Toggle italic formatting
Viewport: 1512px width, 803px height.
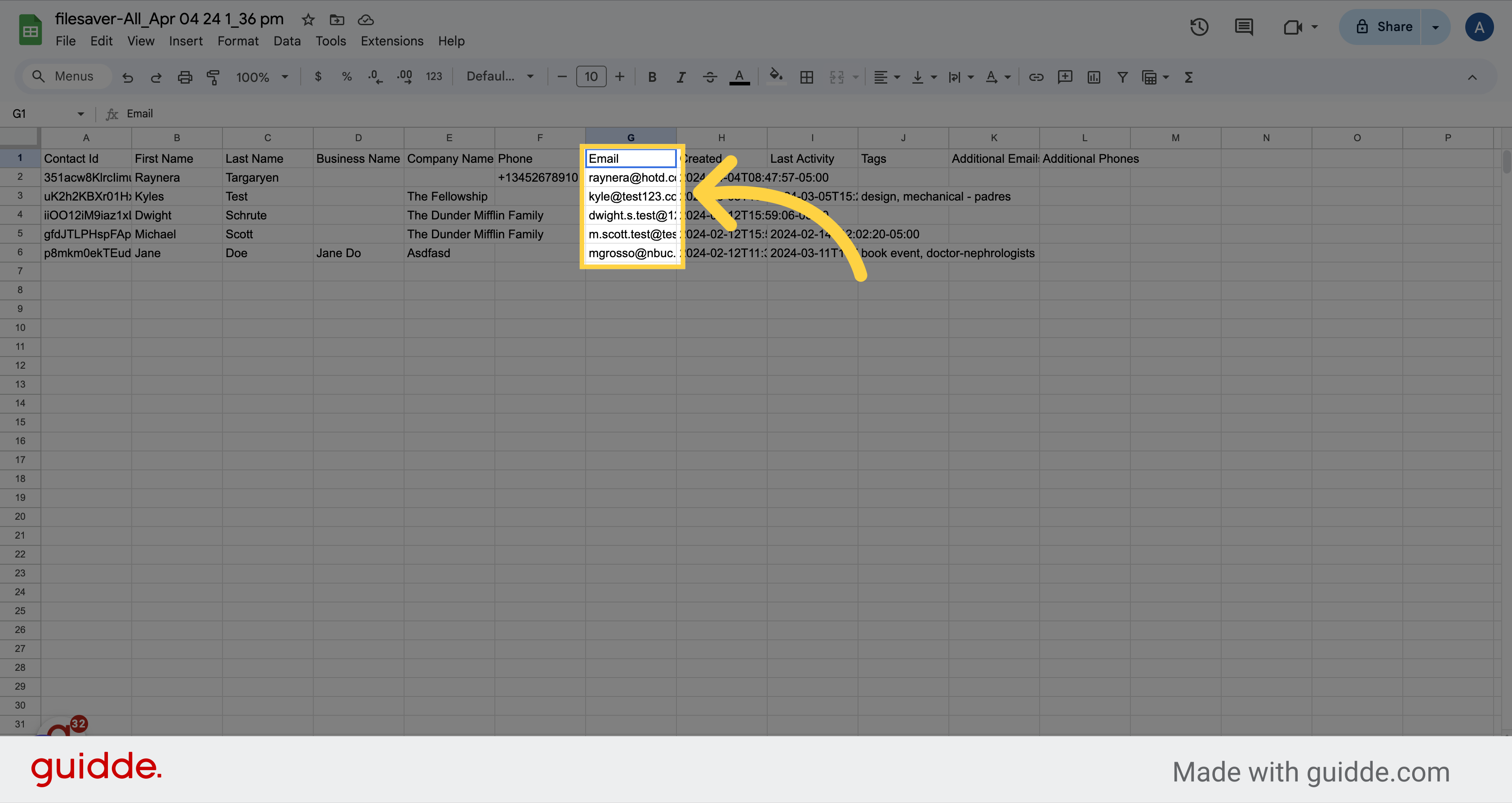tap(681, 77)
